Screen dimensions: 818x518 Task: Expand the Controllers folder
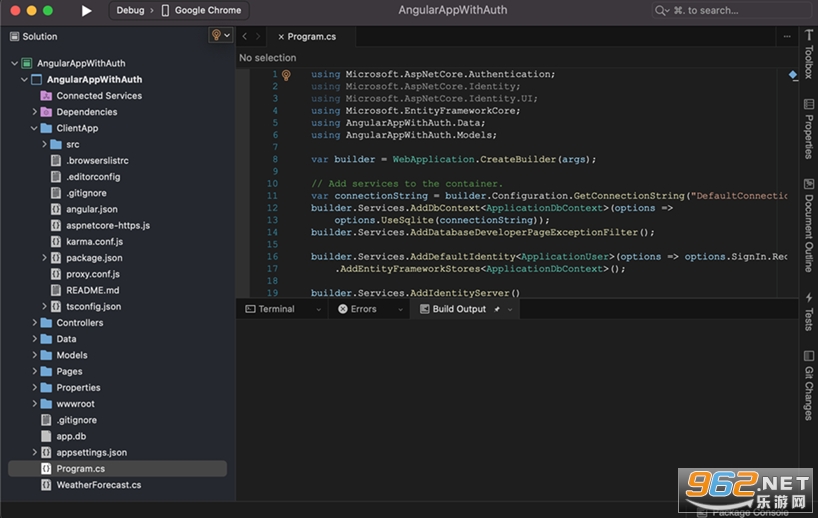[x=34, y=322]
